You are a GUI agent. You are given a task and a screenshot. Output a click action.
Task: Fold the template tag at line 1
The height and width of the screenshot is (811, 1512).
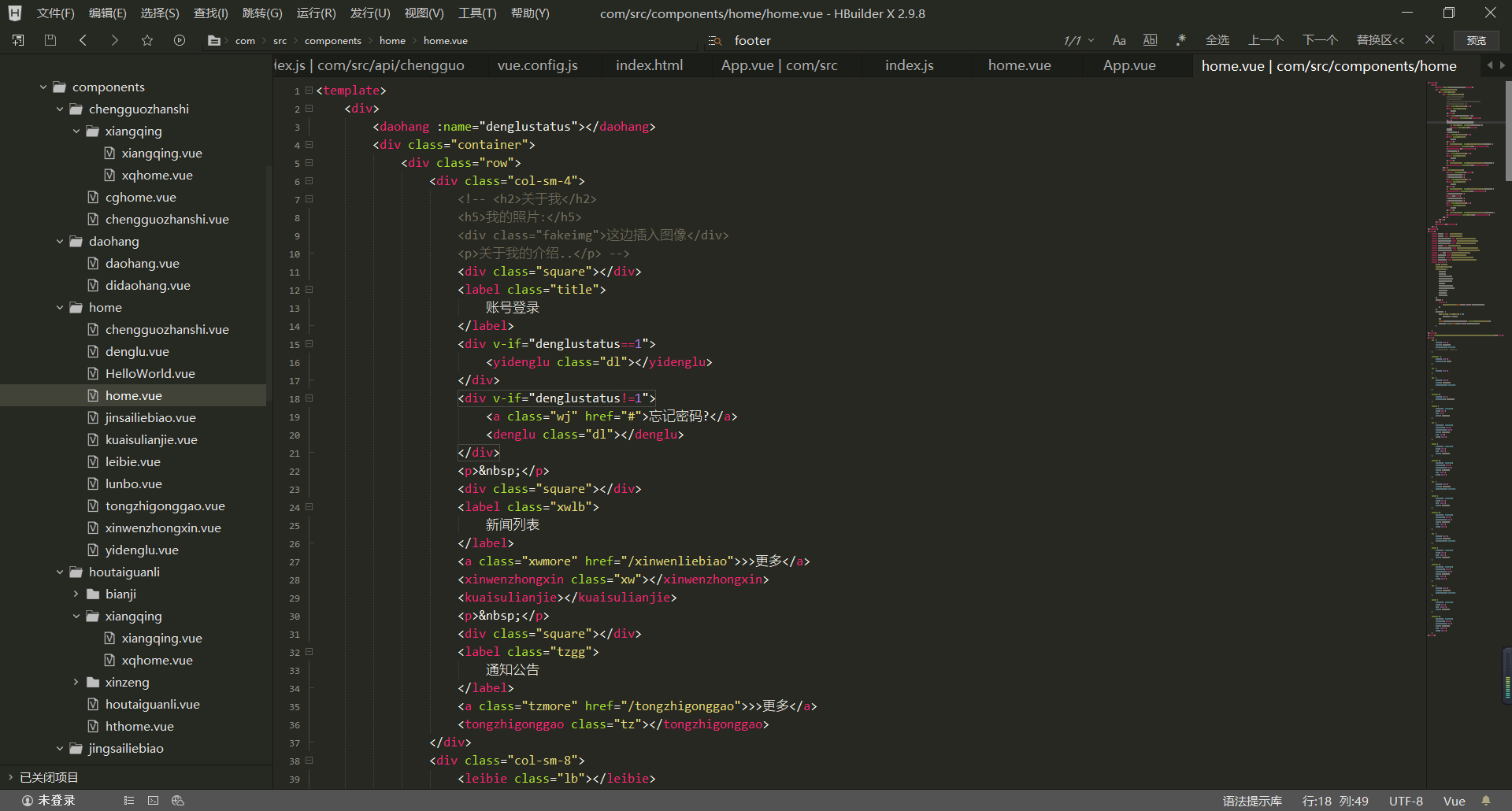click(309, 91)
